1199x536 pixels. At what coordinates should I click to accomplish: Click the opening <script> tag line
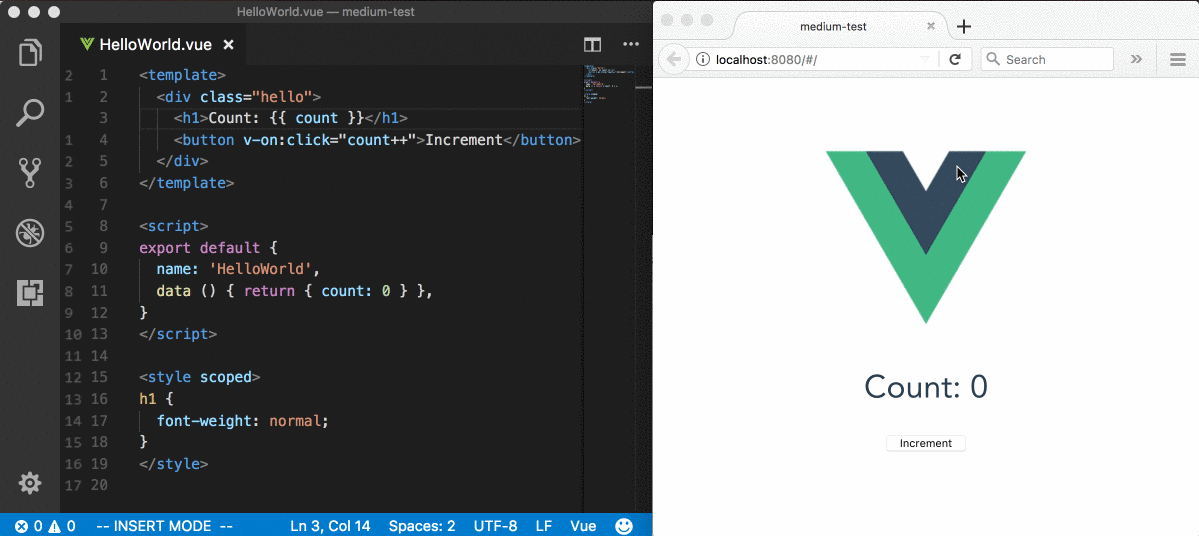174,227
